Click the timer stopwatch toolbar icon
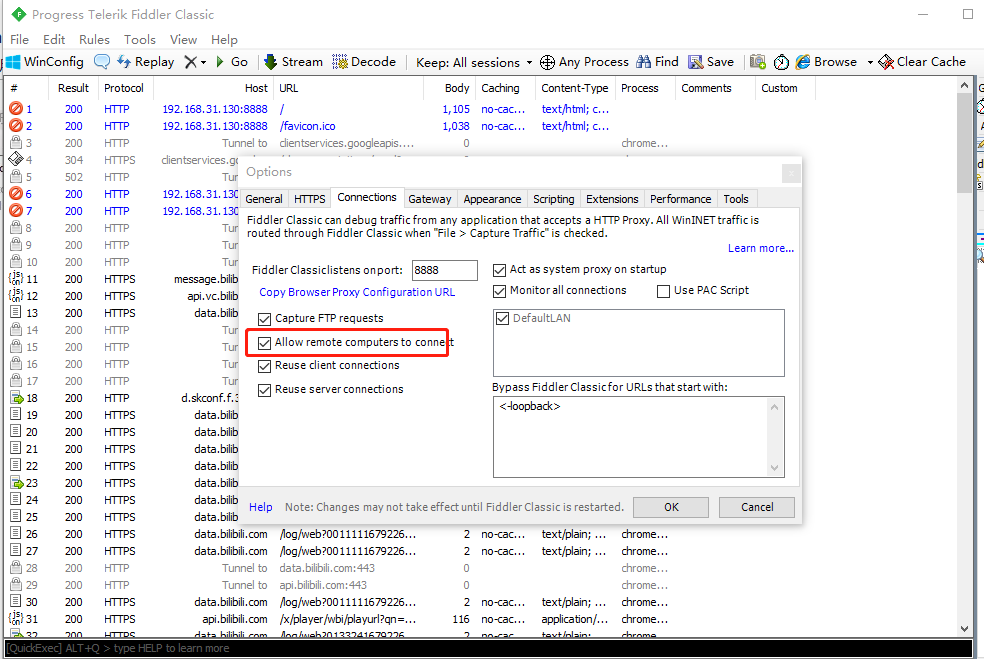984x659 pixels. point(781,62)
